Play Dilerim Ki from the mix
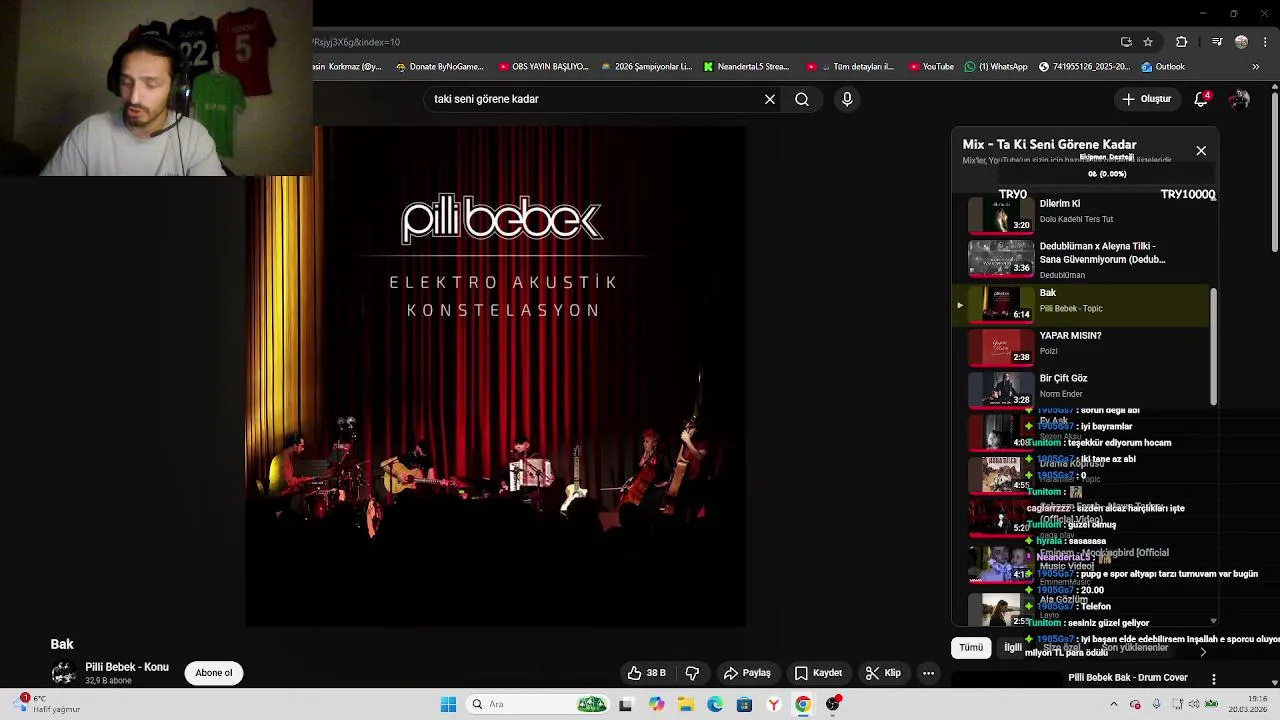Screen dimensions: 1280x720 coord(1085,214)
